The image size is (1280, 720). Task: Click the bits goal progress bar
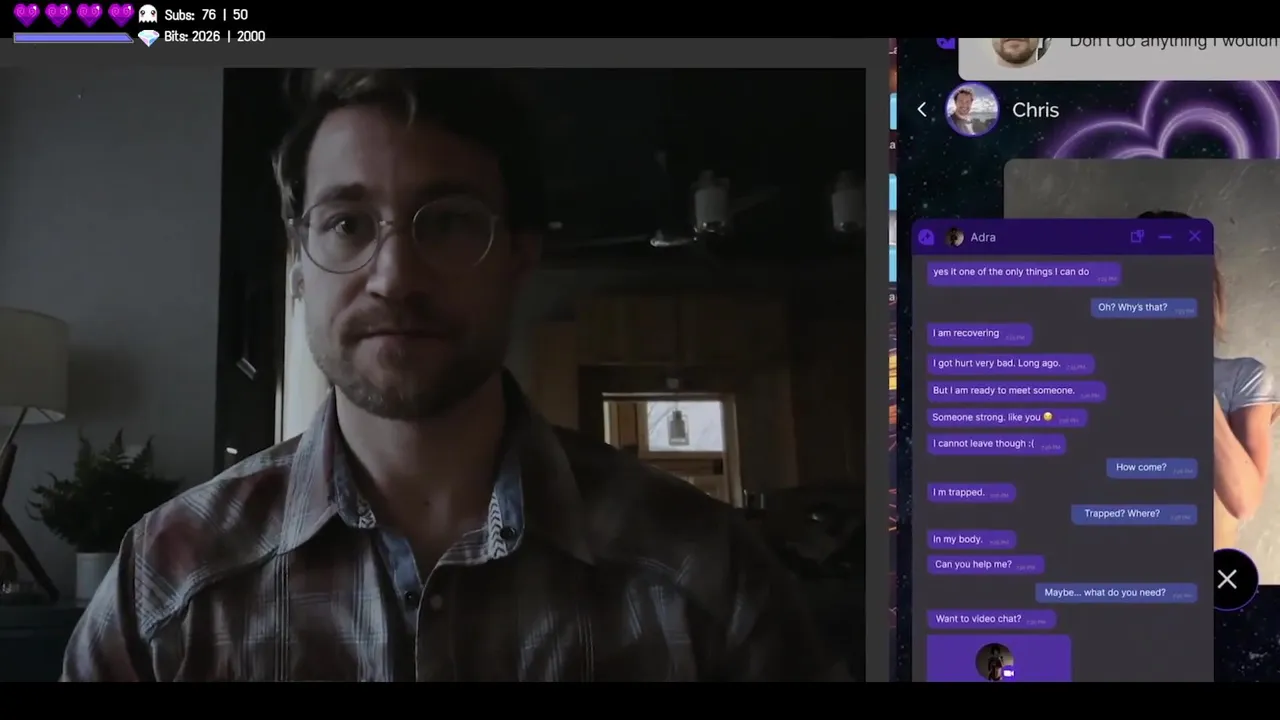(73, 38)
